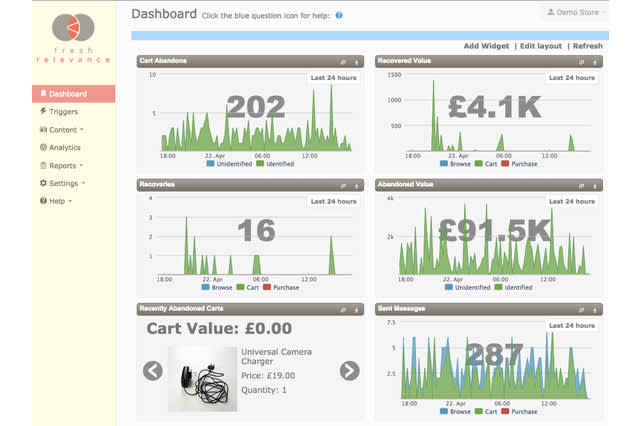Open Triggers from the sidebar
The height and width of the screenshot is (426, 640).
(62, 111)
